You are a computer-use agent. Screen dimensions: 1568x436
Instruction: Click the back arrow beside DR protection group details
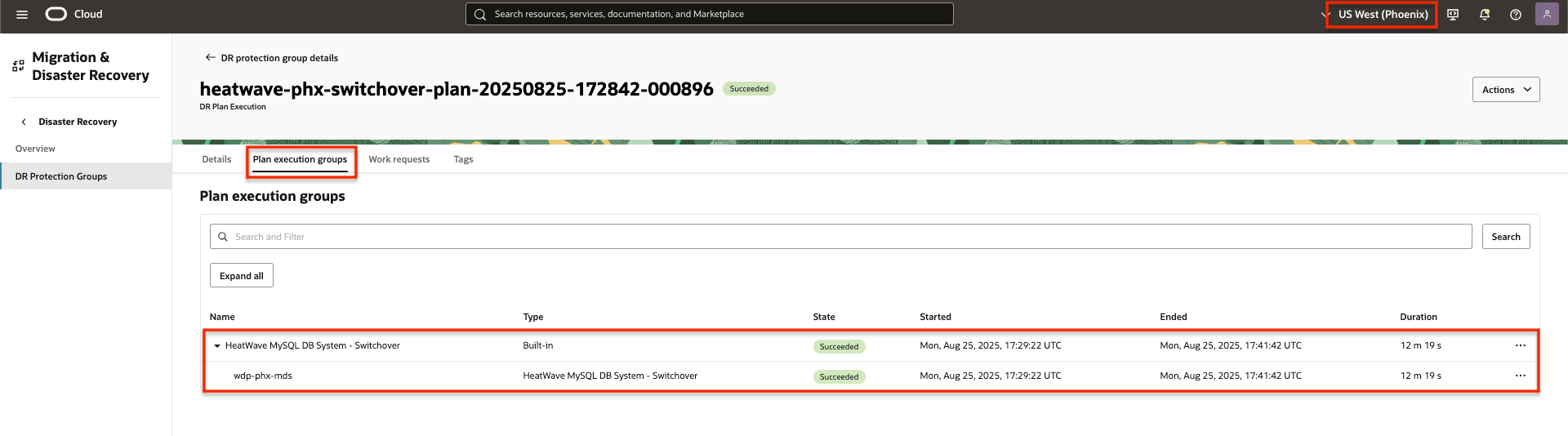tap(210, 57)
